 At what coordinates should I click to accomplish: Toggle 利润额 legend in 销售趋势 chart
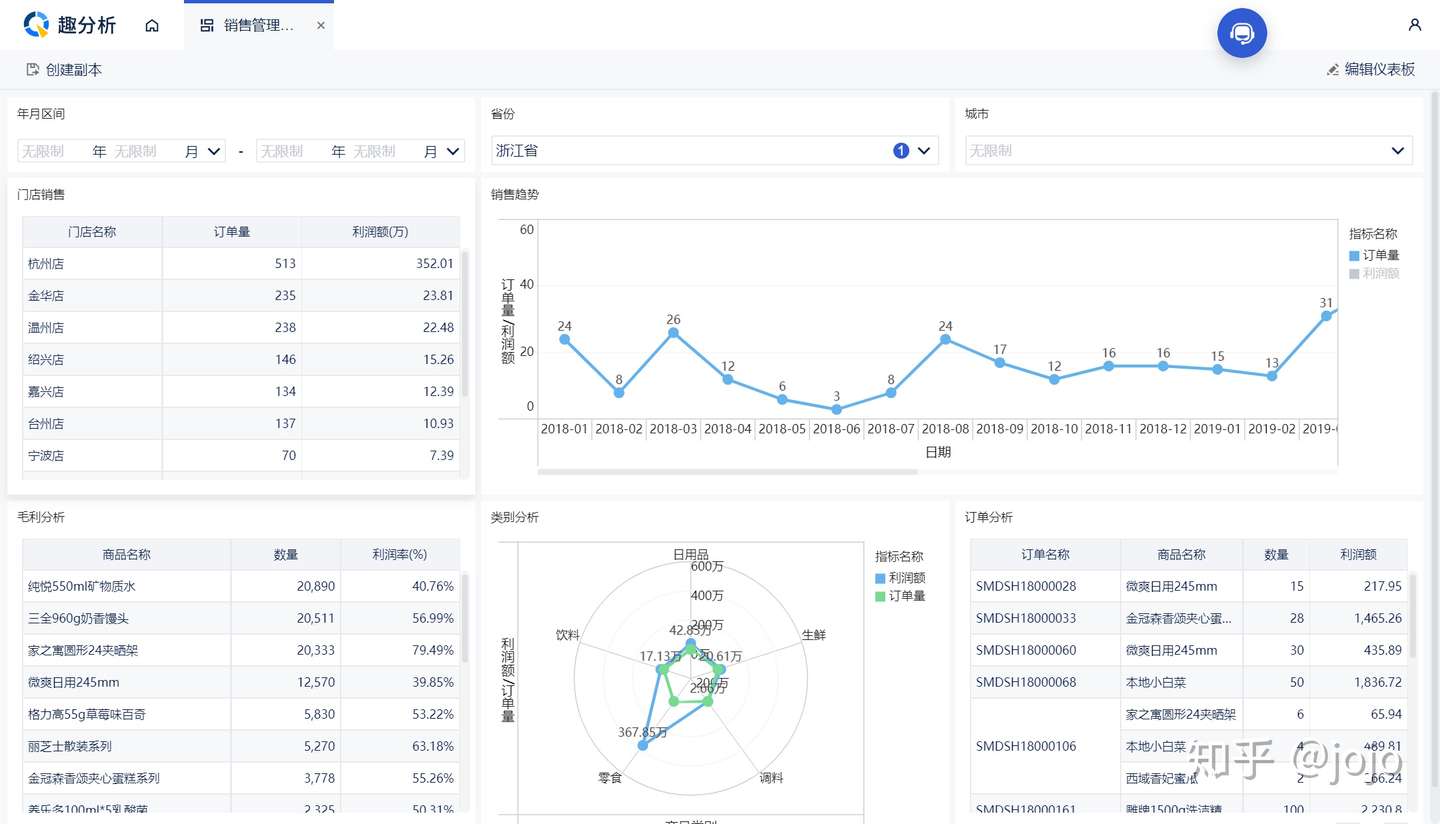point(1374,274)
